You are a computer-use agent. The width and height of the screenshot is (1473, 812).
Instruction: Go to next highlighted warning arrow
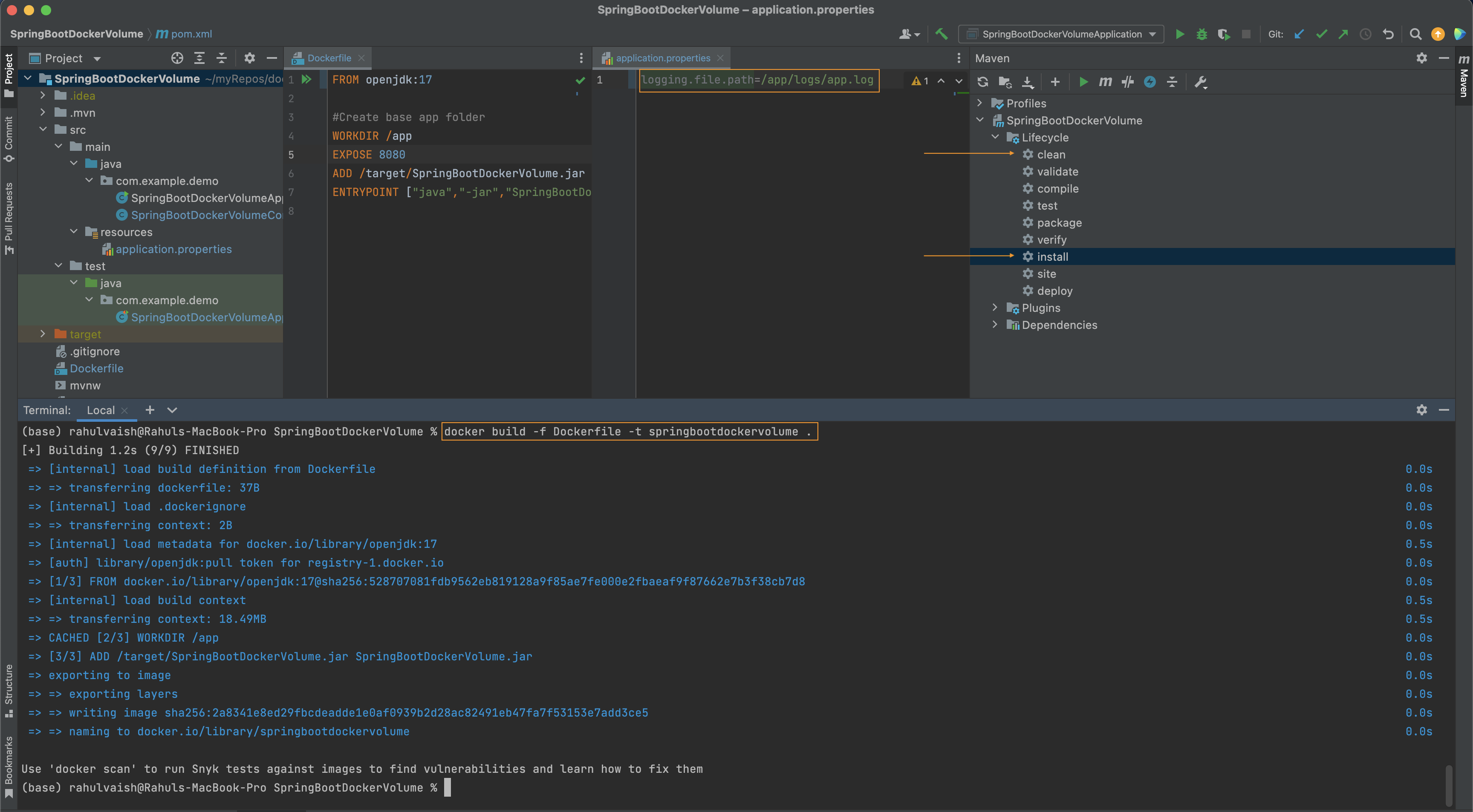coord(959,81)
